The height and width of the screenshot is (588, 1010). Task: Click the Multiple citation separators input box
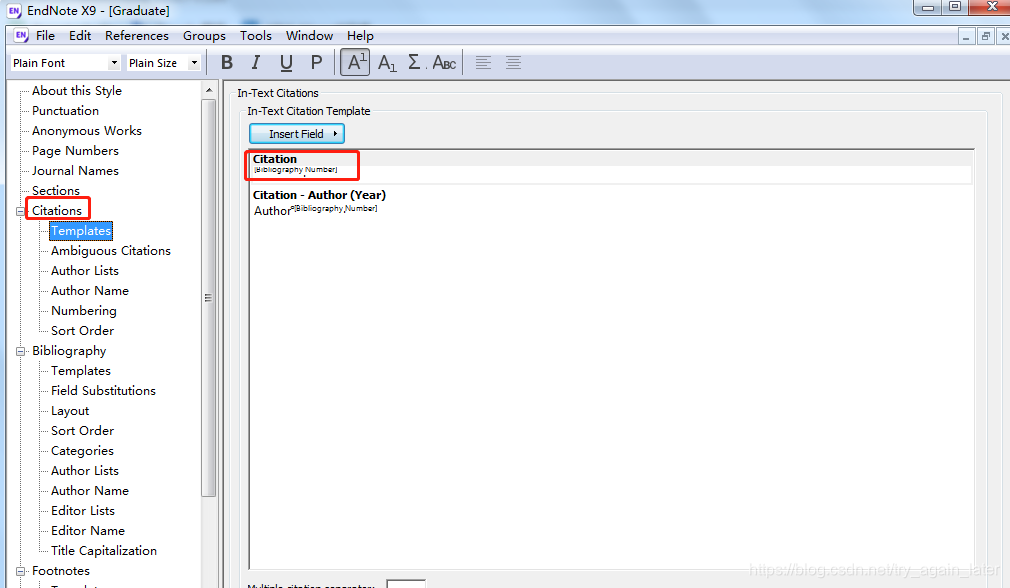(x=406, y=583)
